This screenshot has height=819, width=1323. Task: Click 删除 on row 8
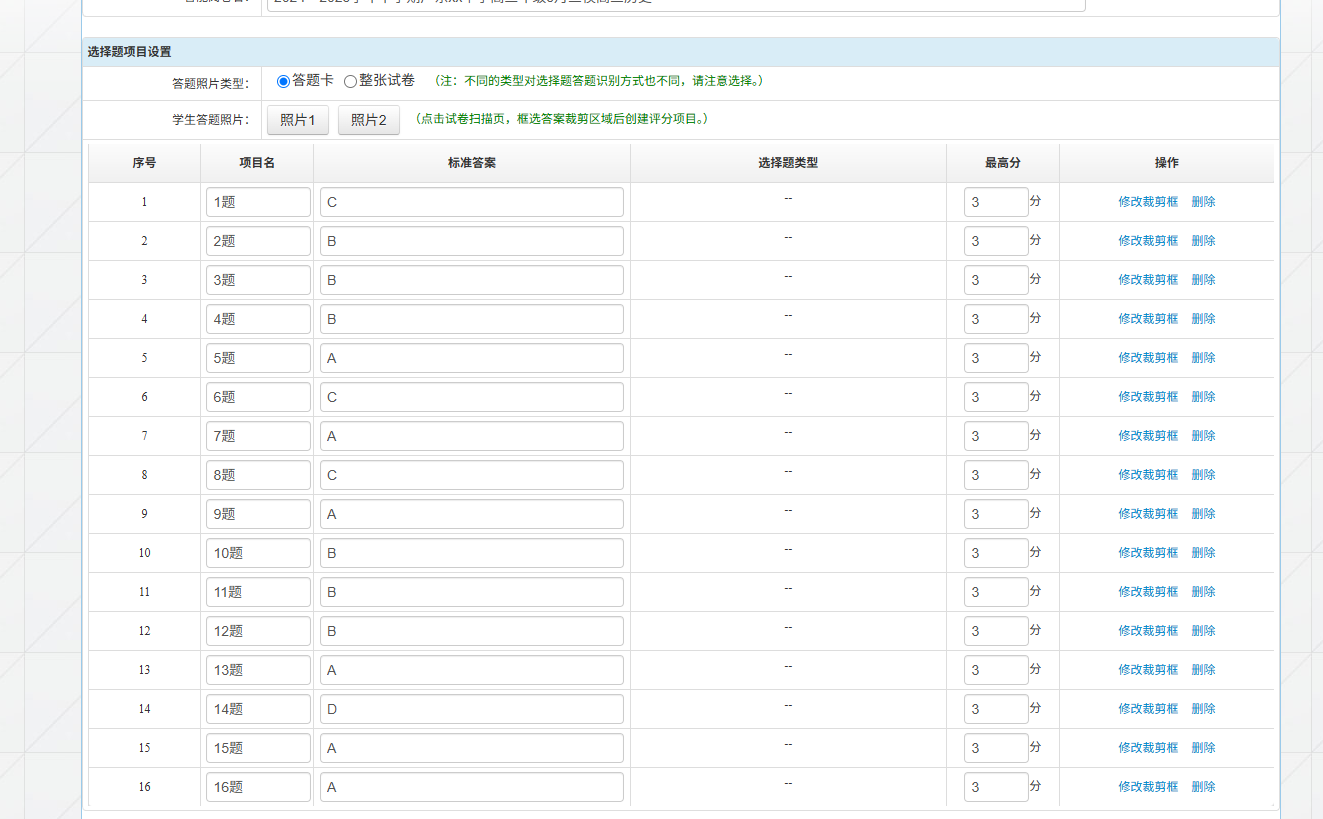[x=1203, y=475]
